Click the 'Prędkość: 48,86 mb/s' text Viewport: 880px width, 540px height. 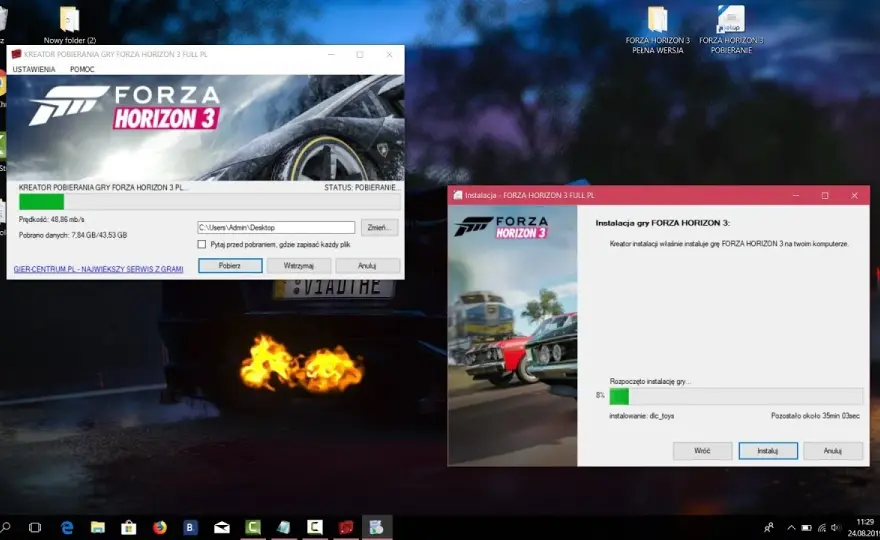pos(52,219)
